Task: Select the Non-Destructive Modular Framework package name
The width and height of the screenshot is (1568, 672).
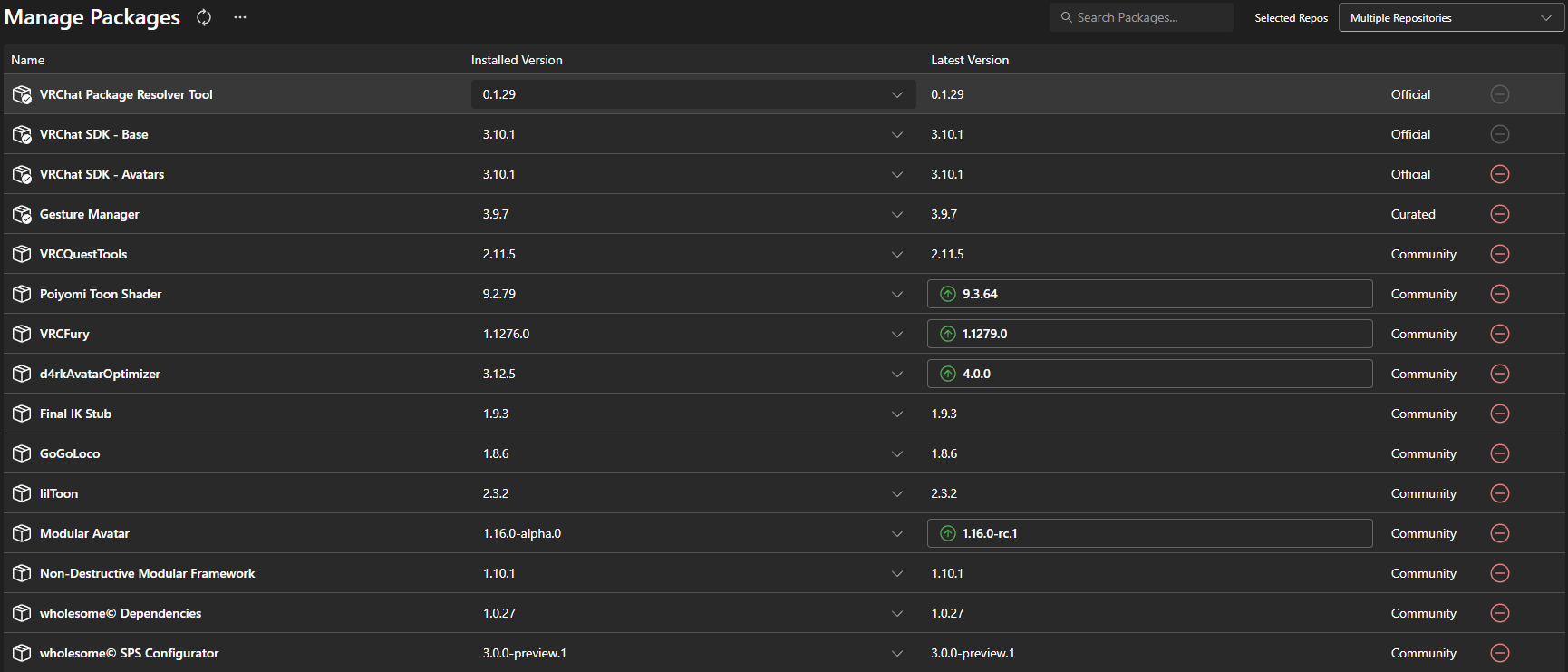Action: pos(147,573)
